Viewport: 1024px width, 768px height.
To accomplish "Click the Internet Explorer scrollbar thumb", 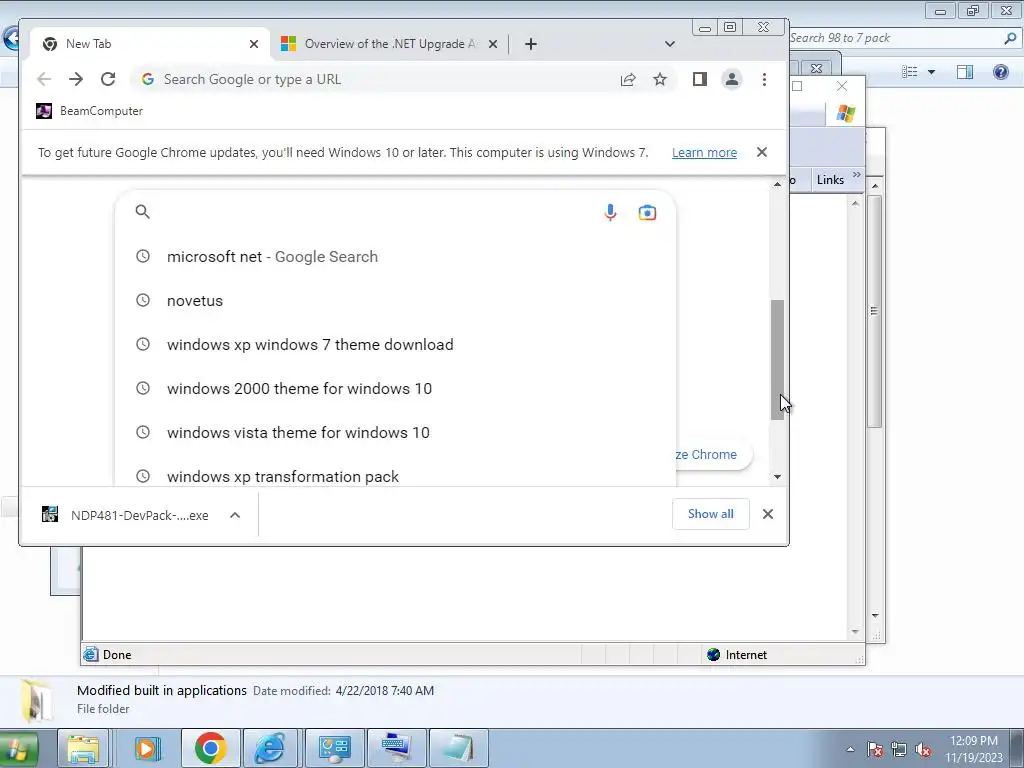I will (x=874, y=312).
